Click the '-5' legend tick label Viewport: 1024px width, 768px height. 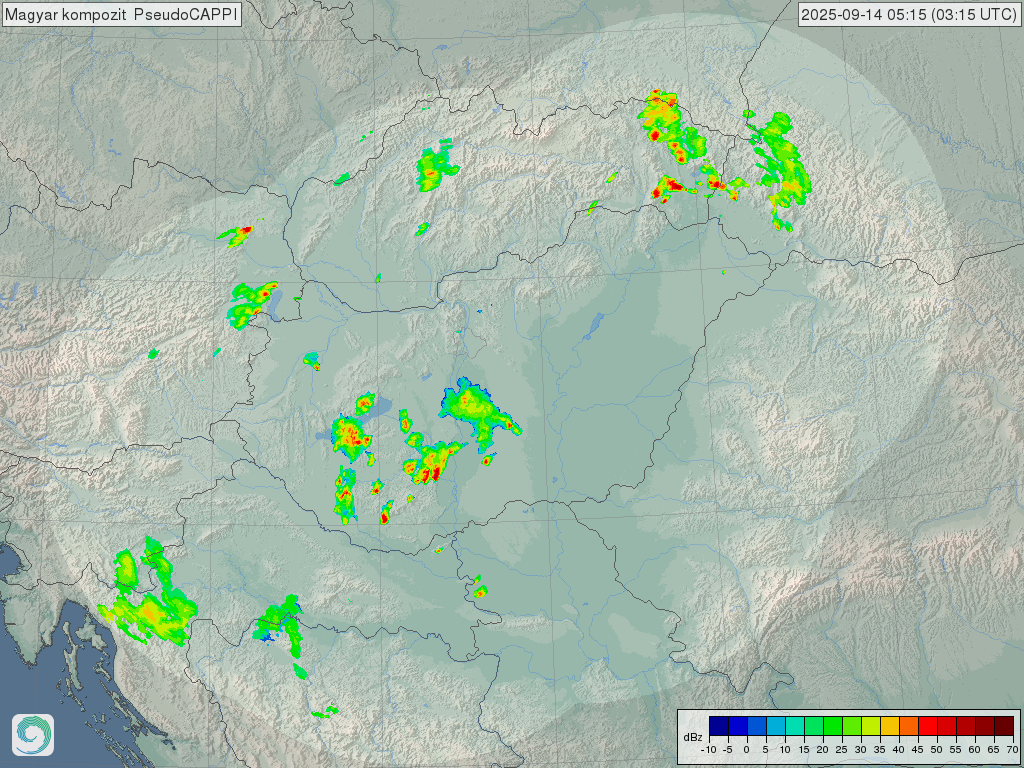click(728, 750)
